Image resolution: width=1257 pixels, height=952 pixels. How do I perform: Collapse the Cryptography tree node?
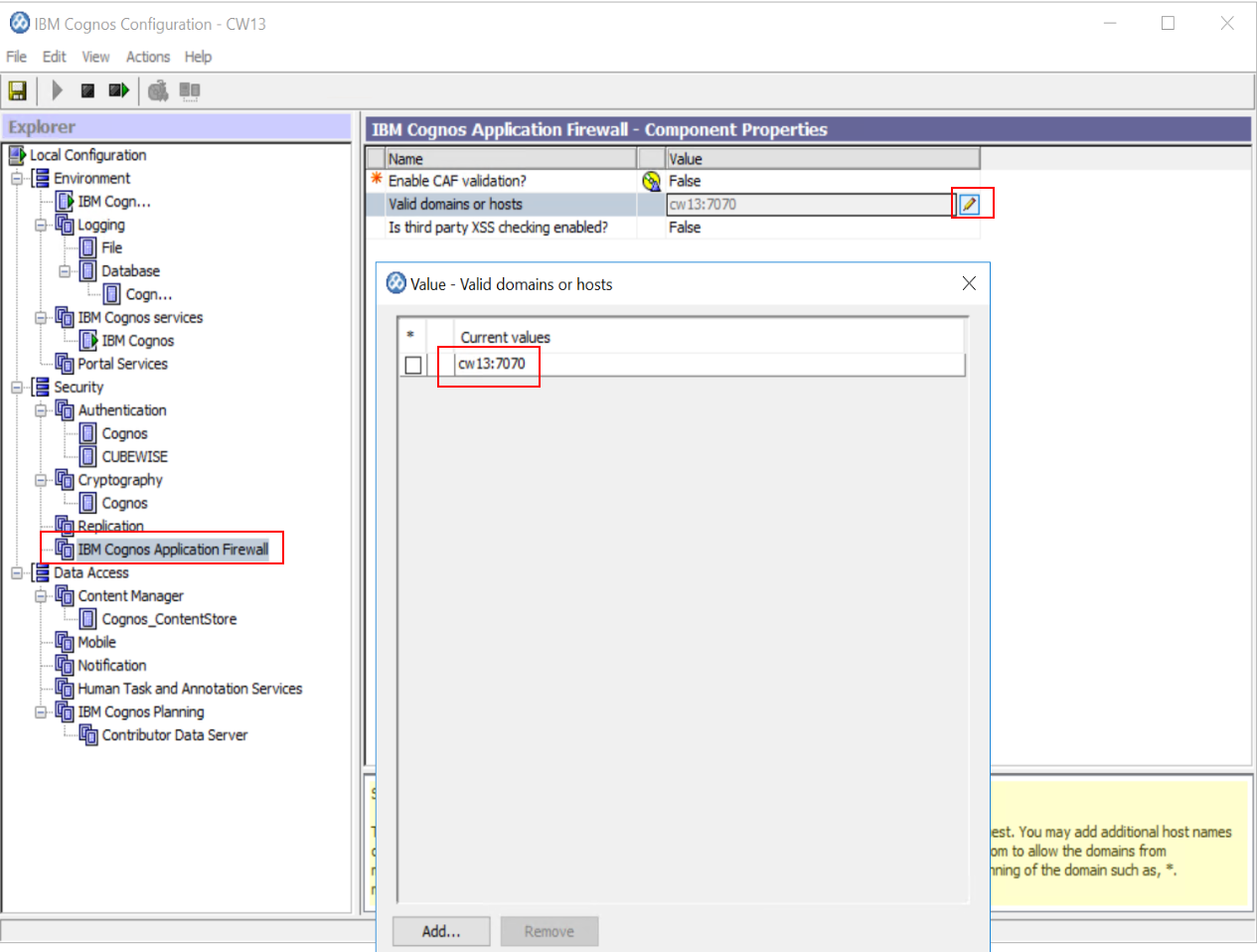[x=41, y=480]
